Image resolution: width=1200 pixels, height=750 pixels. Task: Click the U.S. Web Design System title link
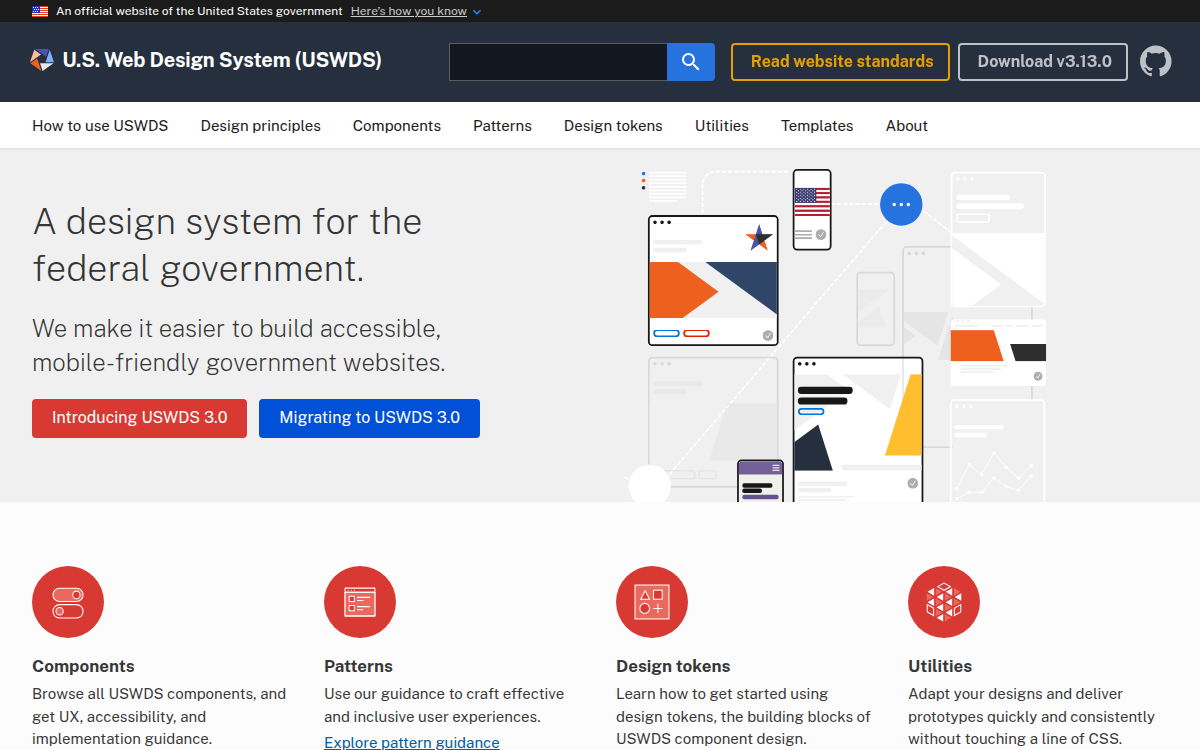pos(222,60)
